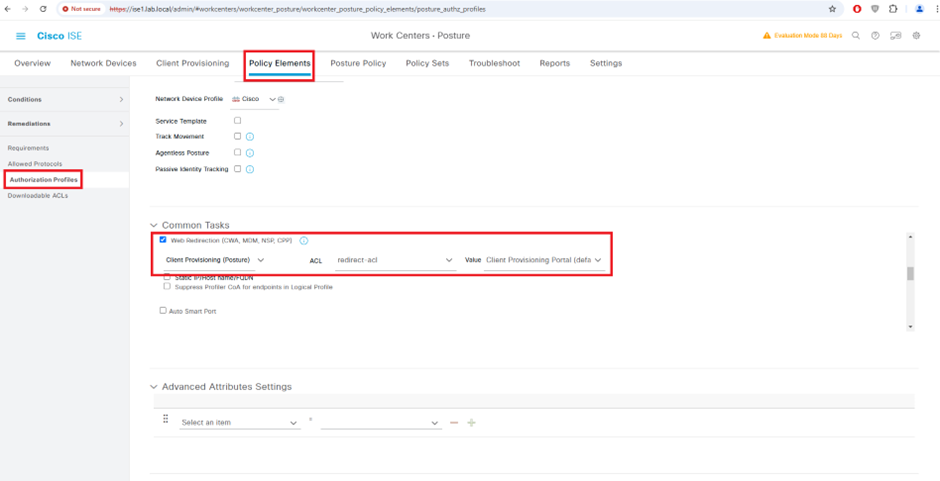This screenshot has height=481, width=940.
Task: Switch to the Overview tab
Action: click(32, 63)
